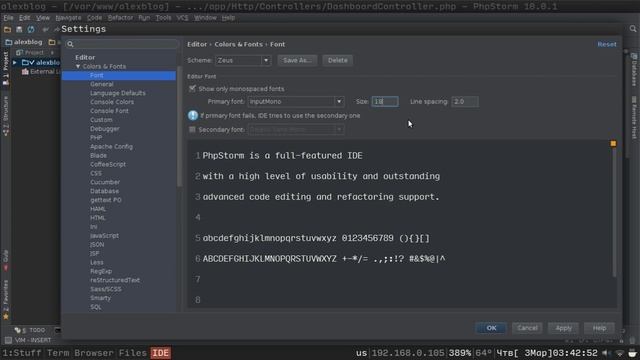Toggle Show only monospaced fonts checkbox
This screenshot has height=360, width=640.
(192, 89)
